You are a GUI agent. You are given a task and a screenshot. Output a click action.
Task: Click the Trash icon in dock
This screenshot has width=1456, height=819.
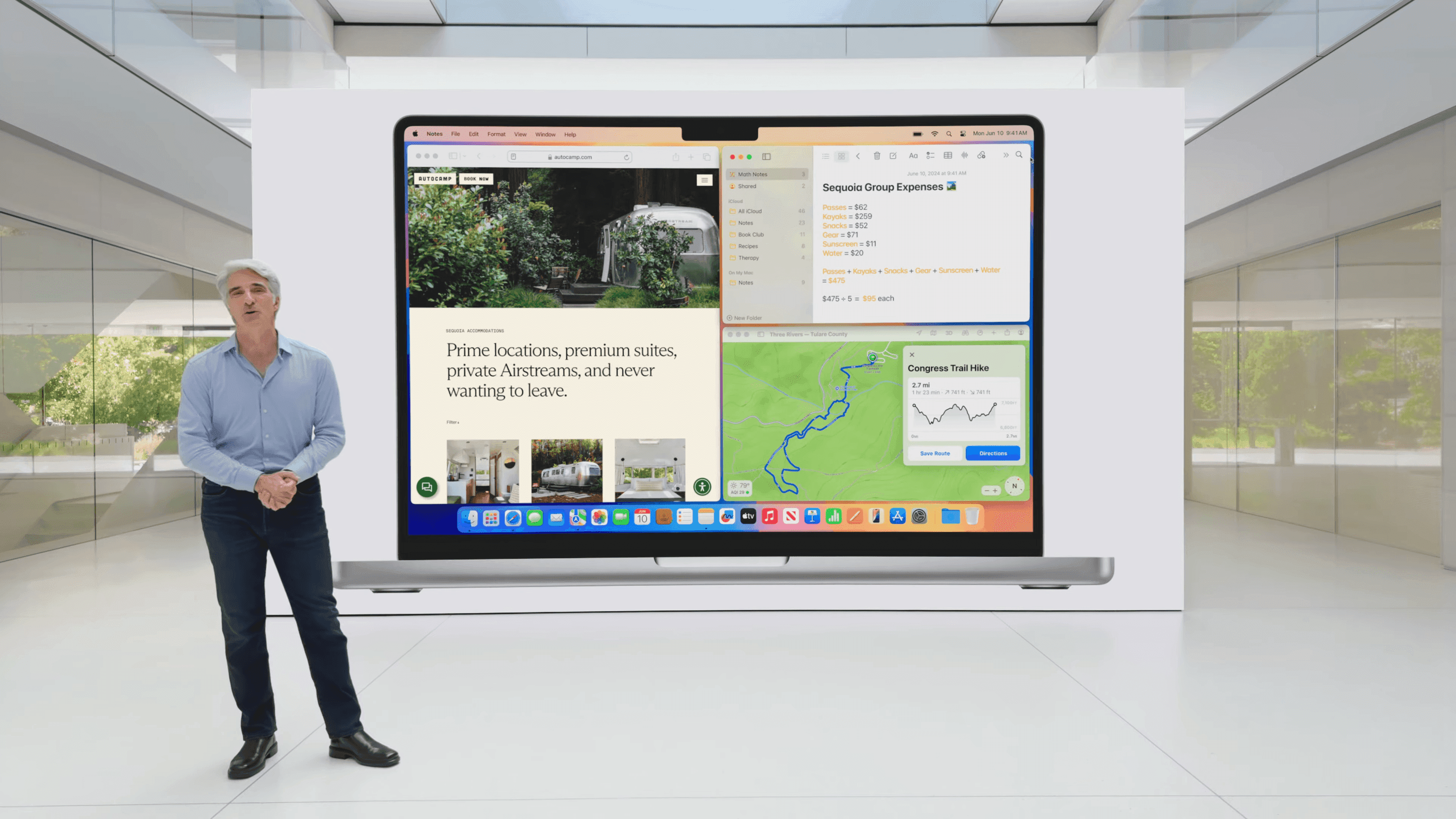pos(971,518)
